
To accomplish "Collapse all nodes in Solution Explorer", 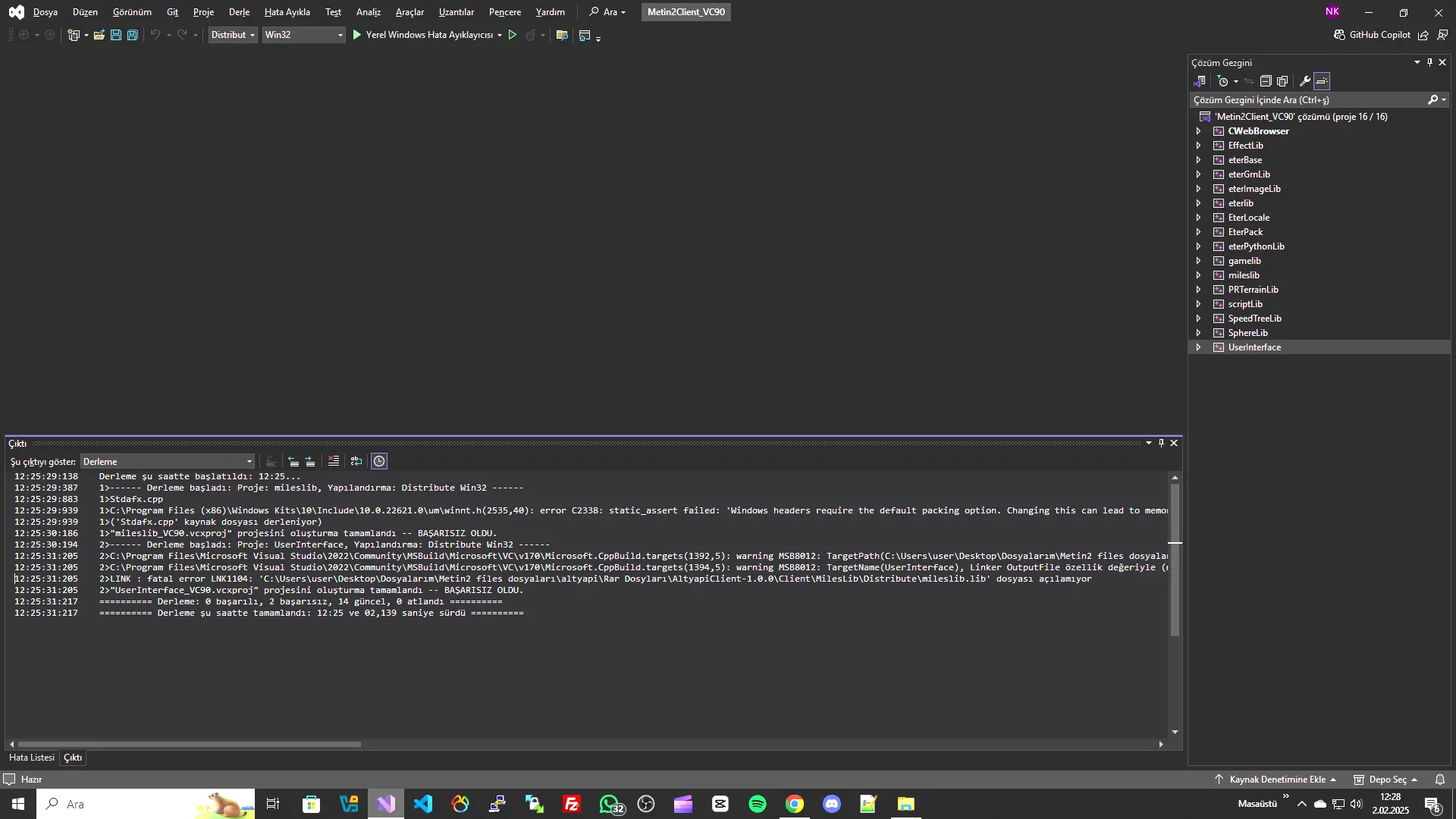I will pyautogui.click(x=1265, y=81).
